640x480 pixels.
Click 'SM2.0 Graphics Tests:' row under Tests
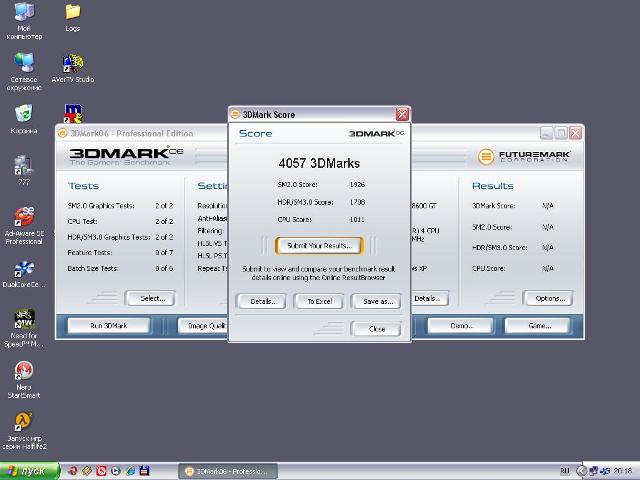(x=120, y=205)
